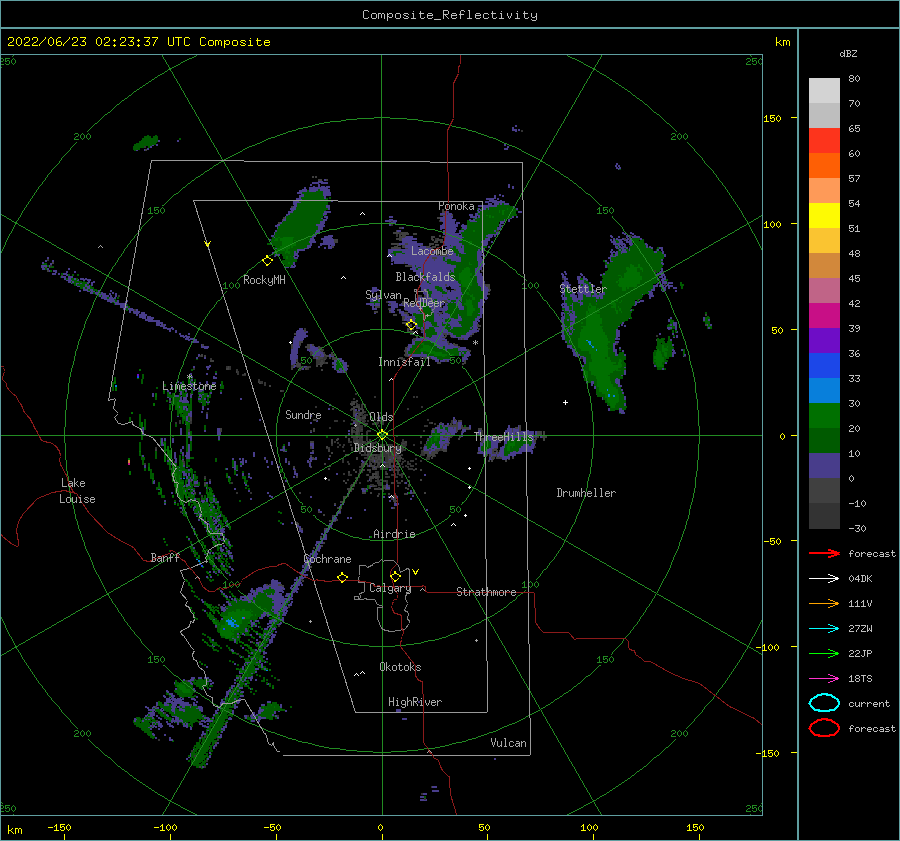The height and width of the screenshot is (841, 900).
Task: Click the Banff label
Action: [x=165, y=557]
